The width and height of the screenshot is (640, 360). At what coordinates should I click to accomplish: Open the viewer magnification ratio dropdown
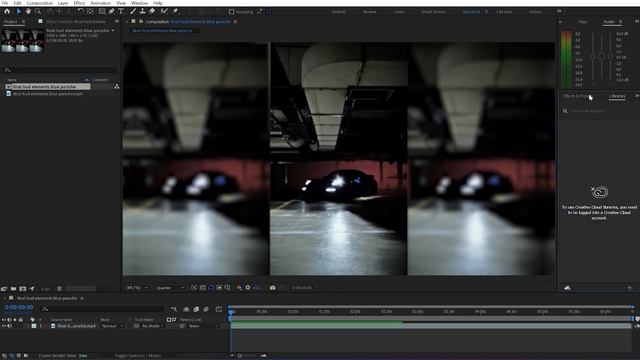138,288
